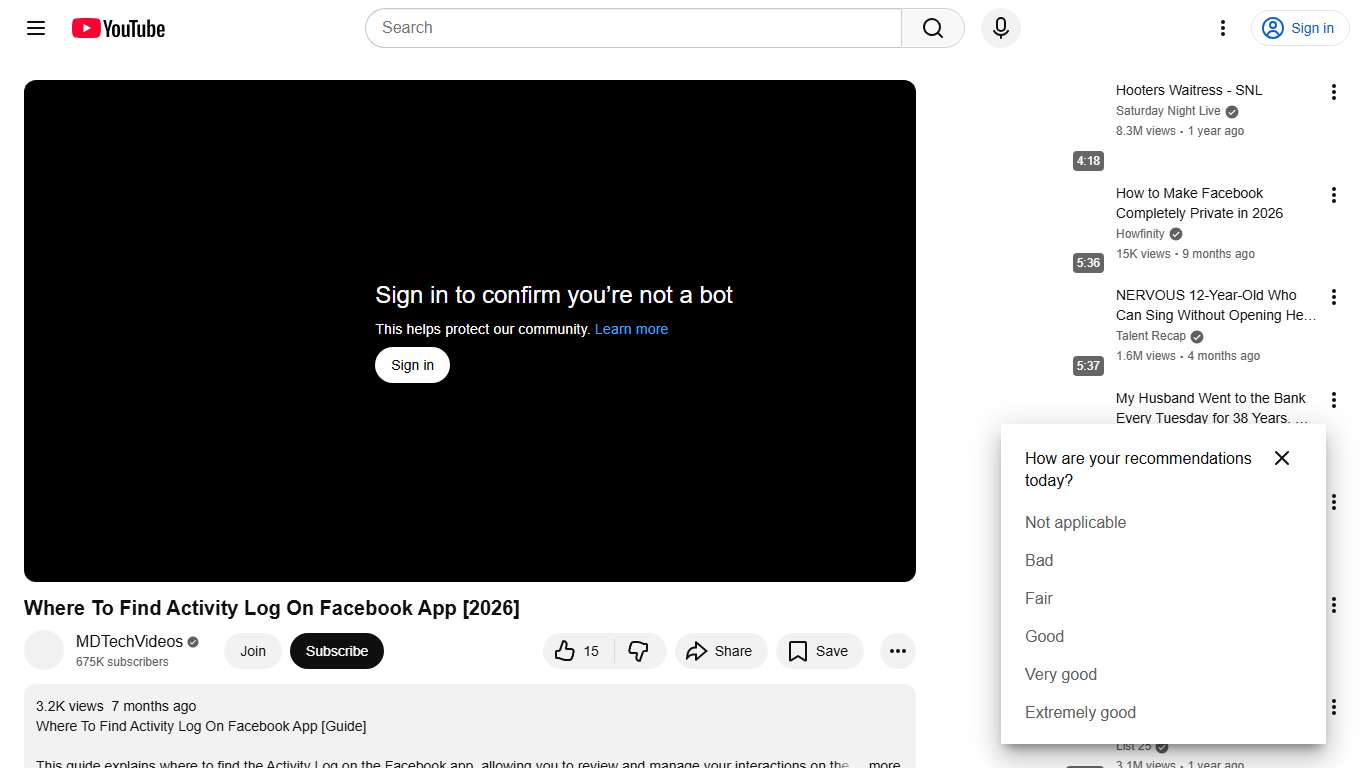Open the settings three-dot menu near Sign in

1222,28
